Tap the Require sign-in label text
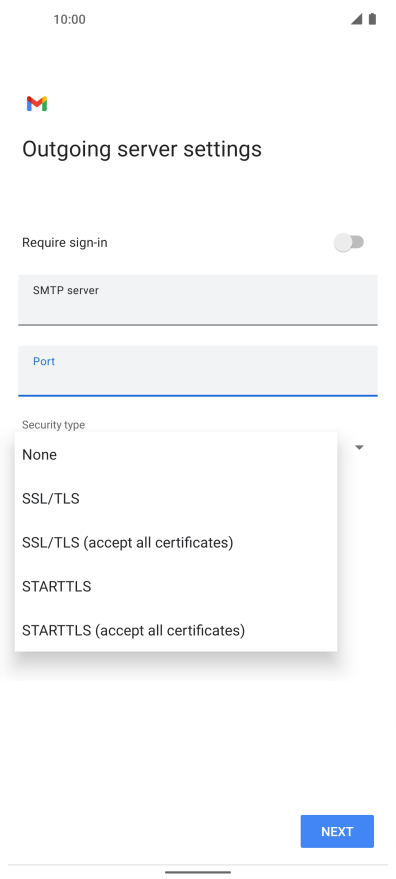396x879 pixels. pos(65,243)
